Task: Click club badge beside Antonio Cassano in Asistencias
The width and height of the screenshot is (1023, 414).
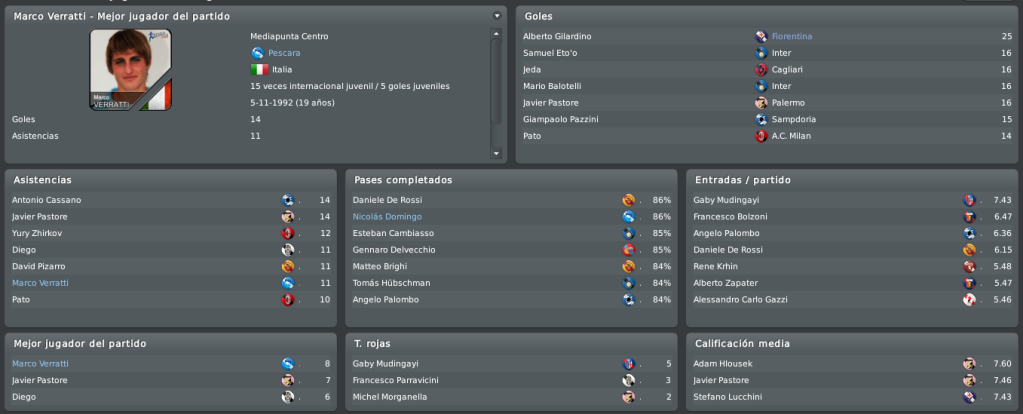Action: [288, 200]
